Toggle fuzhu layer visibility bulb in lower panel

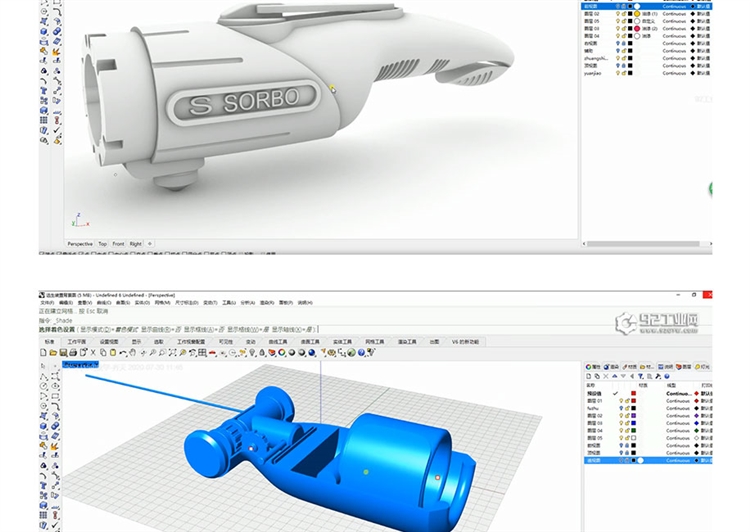pyautogui.click(x=621, y=408)
